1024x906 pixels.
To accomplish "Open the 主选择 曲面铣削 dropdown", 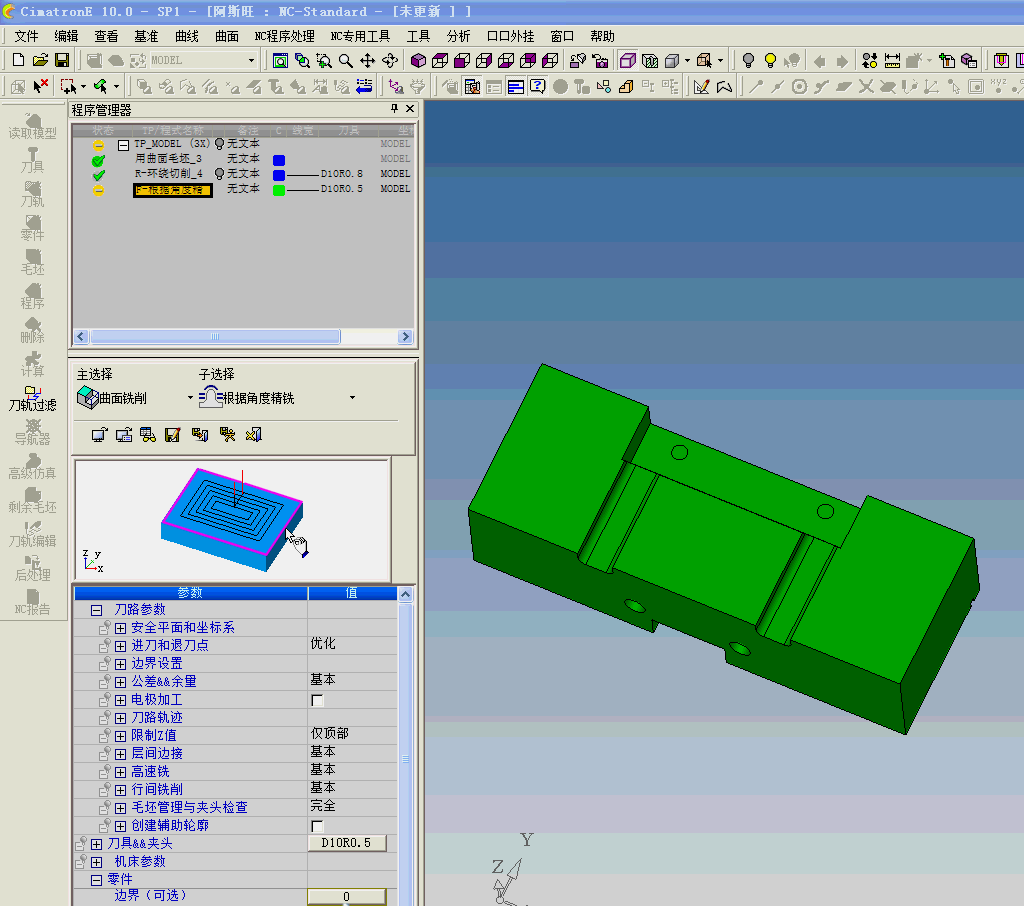I will point(190,398).
